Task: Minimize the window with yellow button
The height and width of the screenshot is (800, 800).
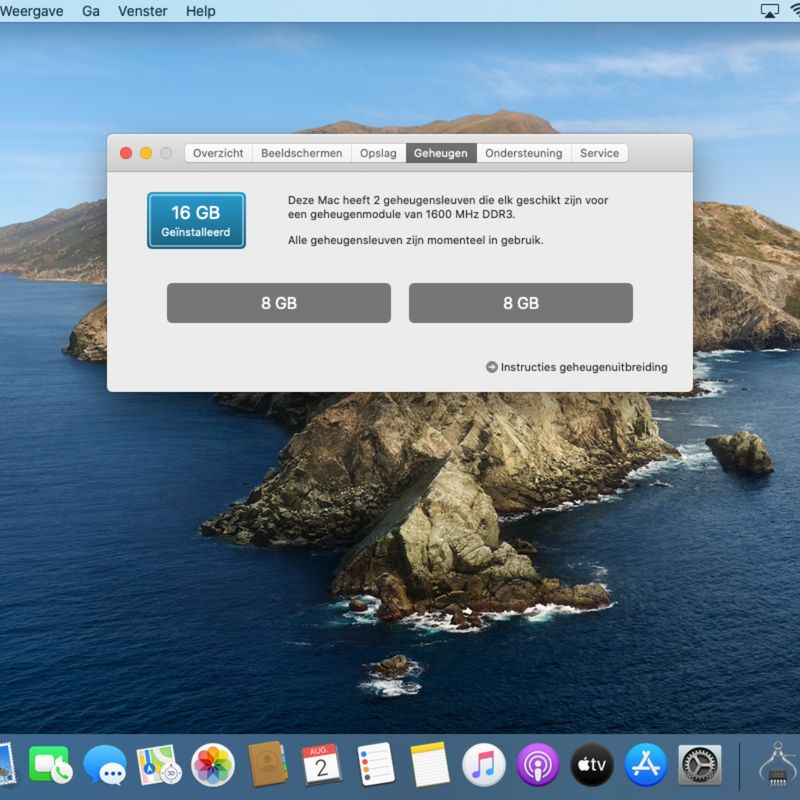Action: [x=146, y=153]
